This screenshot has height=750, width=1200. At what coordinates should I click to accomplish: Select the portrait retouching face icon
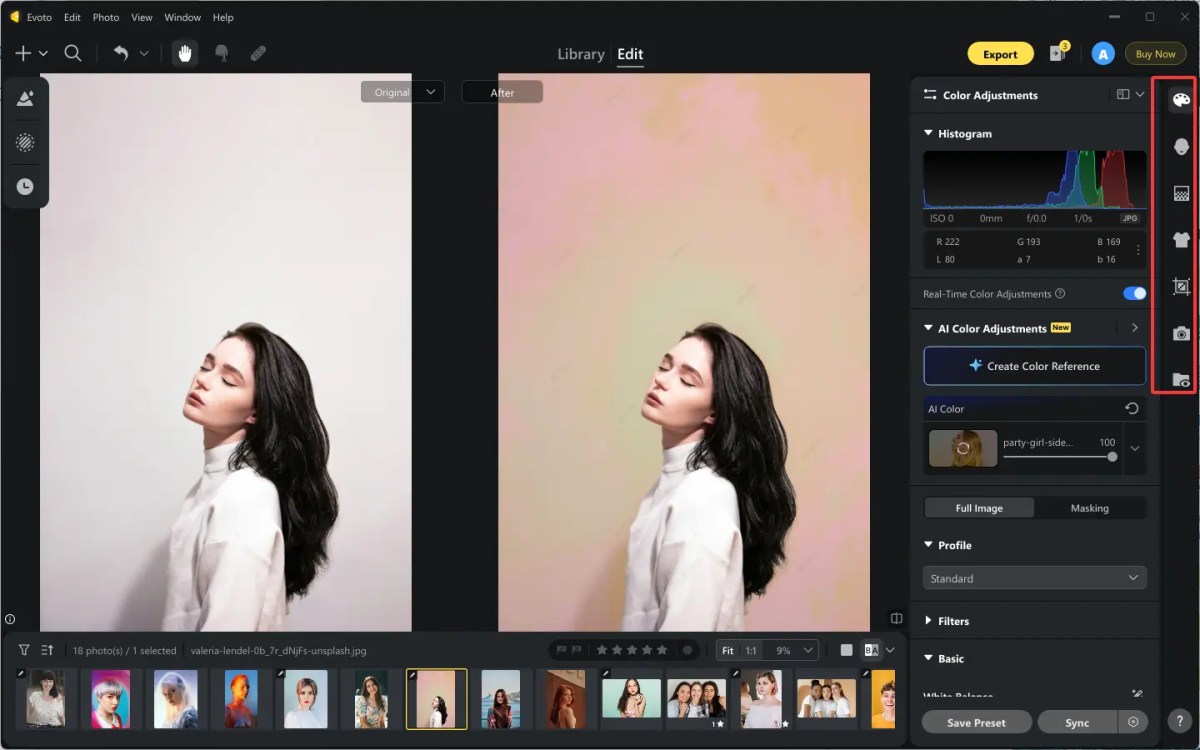coord(1180,146)
